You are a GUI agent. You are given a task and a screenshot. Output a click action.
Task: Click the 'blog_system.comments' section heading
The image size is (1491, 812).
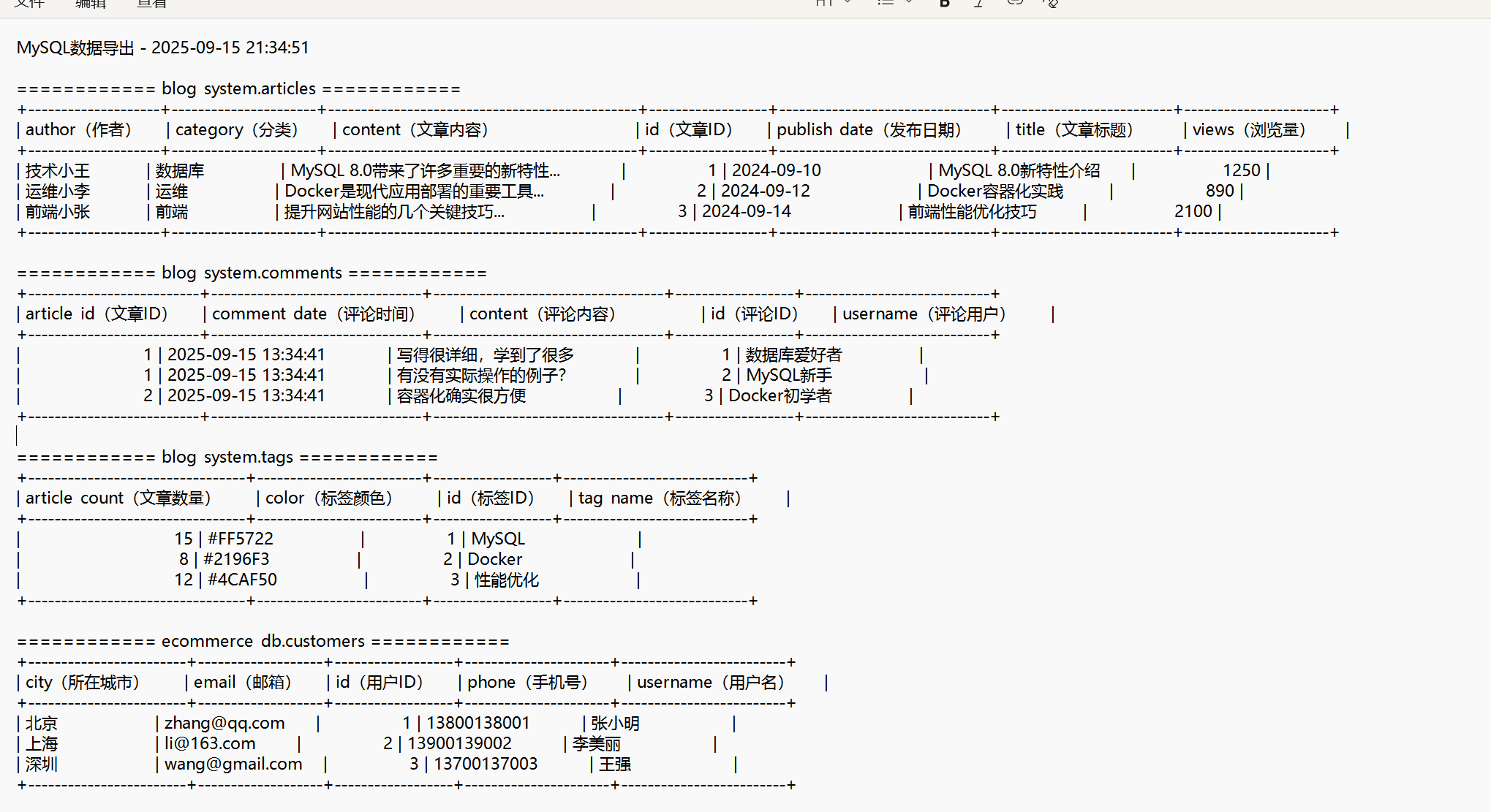pos(252,273)
